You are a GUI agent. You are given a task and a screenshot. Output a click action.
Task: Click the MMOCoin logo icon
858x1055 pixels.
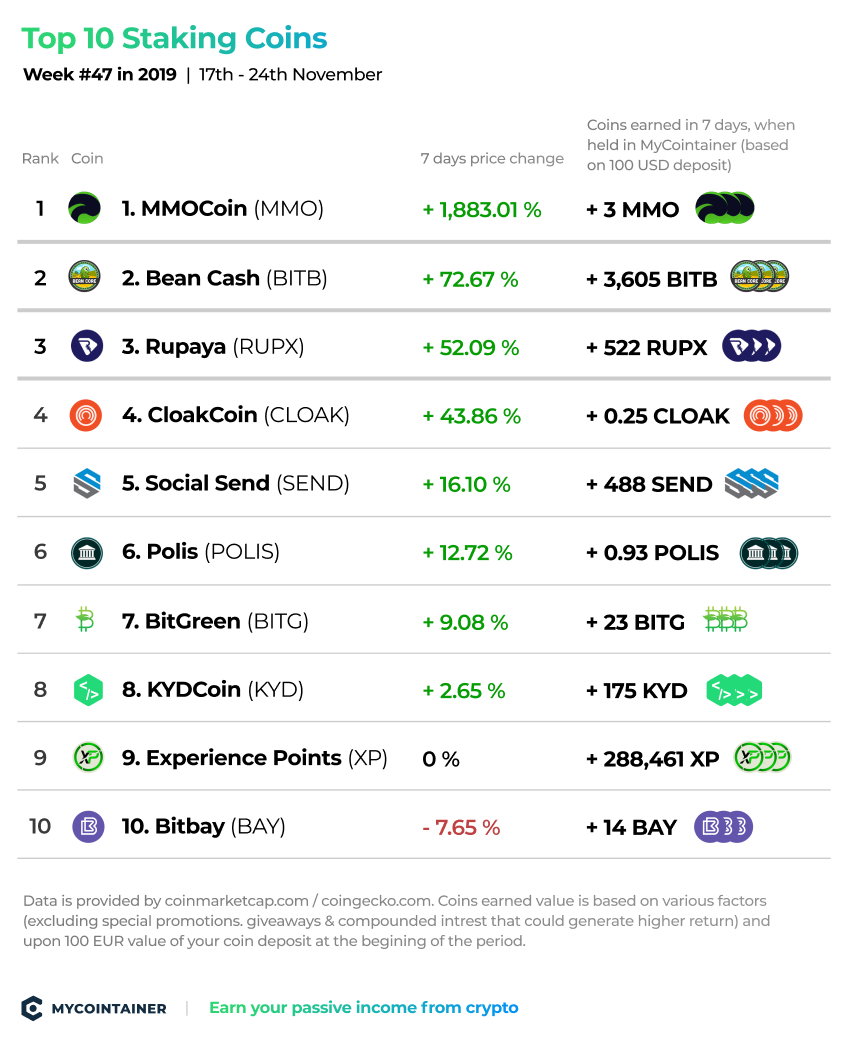(x=85, y=208)
